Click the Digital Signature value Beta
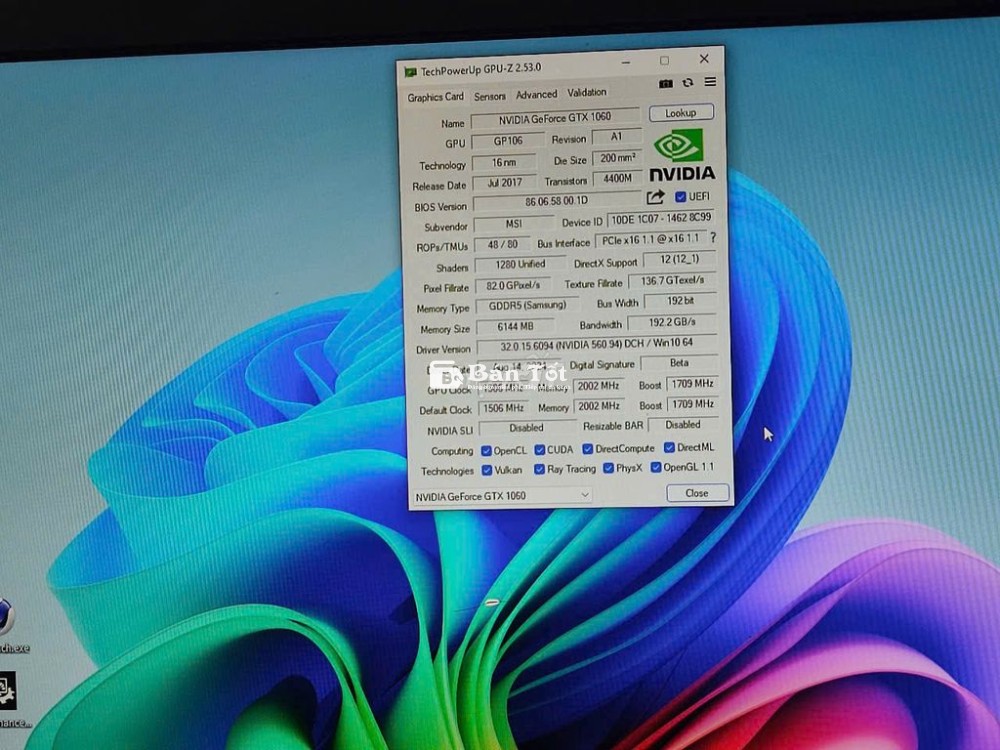The height and width of the screenshot is (750, 1000). [679, 362]
